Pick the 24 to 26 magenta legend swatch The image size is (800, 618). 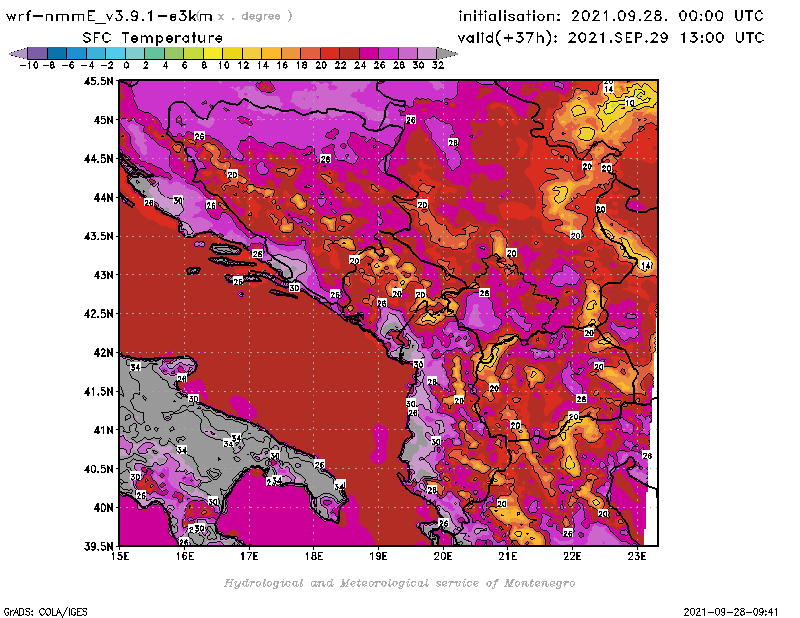pos(369,53)
